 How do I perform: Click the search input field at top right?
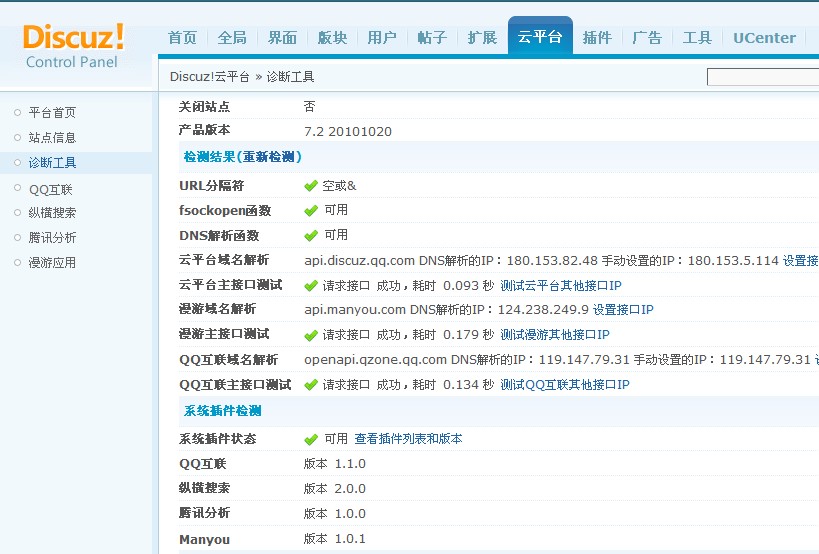(x=762, y=77)
